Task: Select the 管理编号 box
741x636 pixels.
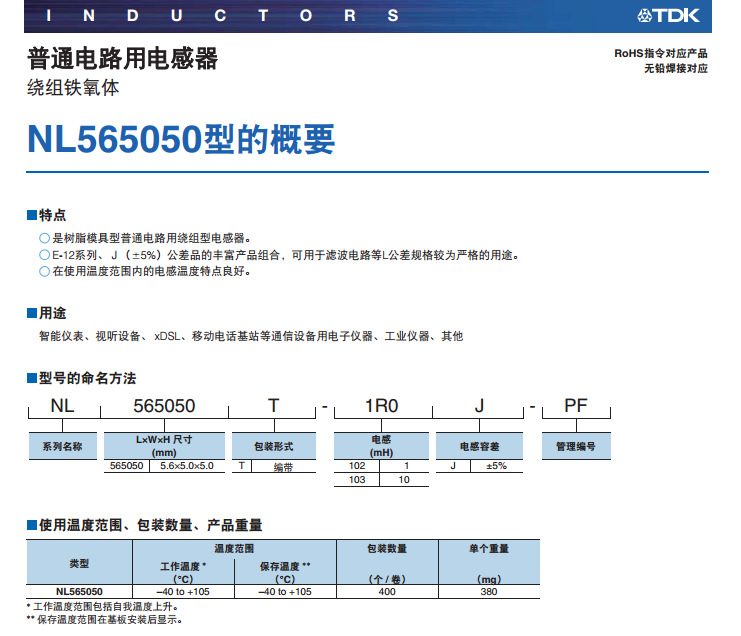Action: (x=575, y=446)
